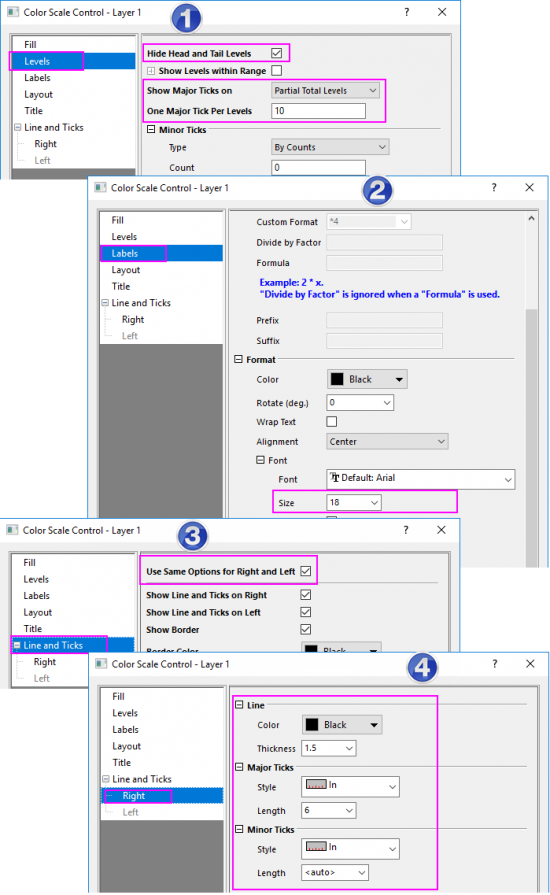Select Right under Line and Ticks in dialog 4
The image size is (550, 895).
click(x=134, y=795)
